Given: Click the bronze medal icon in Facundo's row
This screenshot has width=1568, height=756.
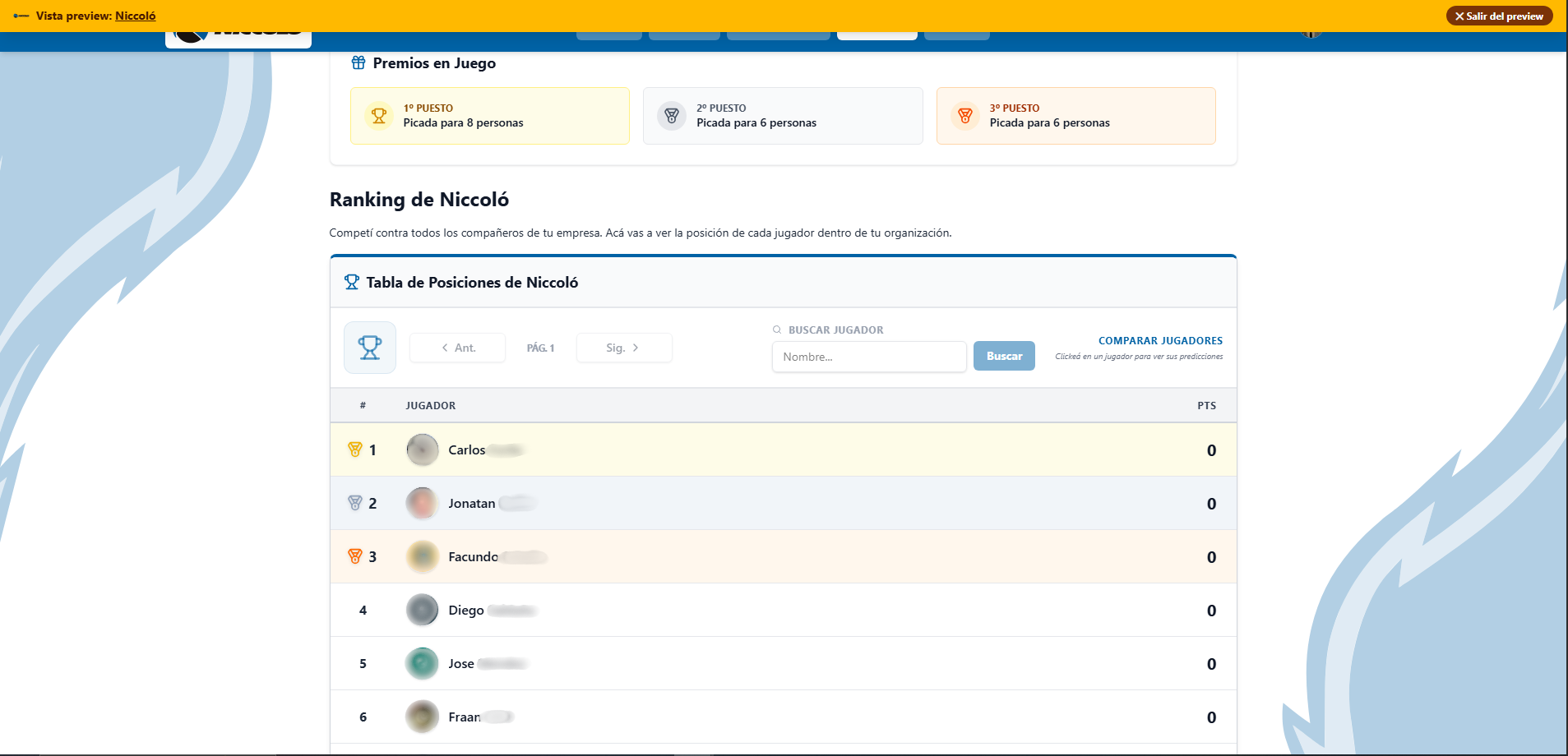Looking at the screenshot, I should pos(355,556).
